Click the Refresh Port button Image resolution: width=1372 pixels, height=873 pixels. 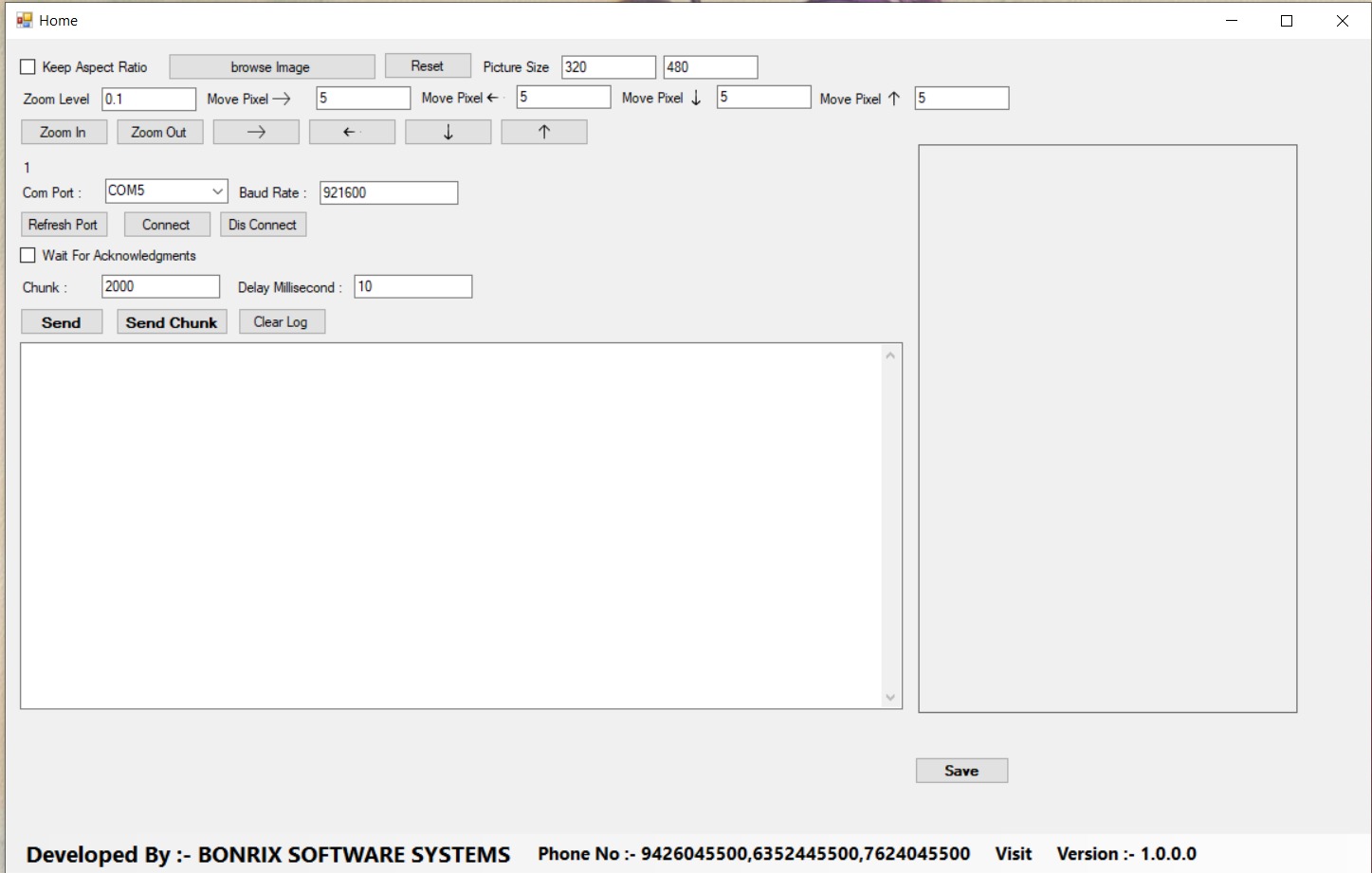(64, 225)
